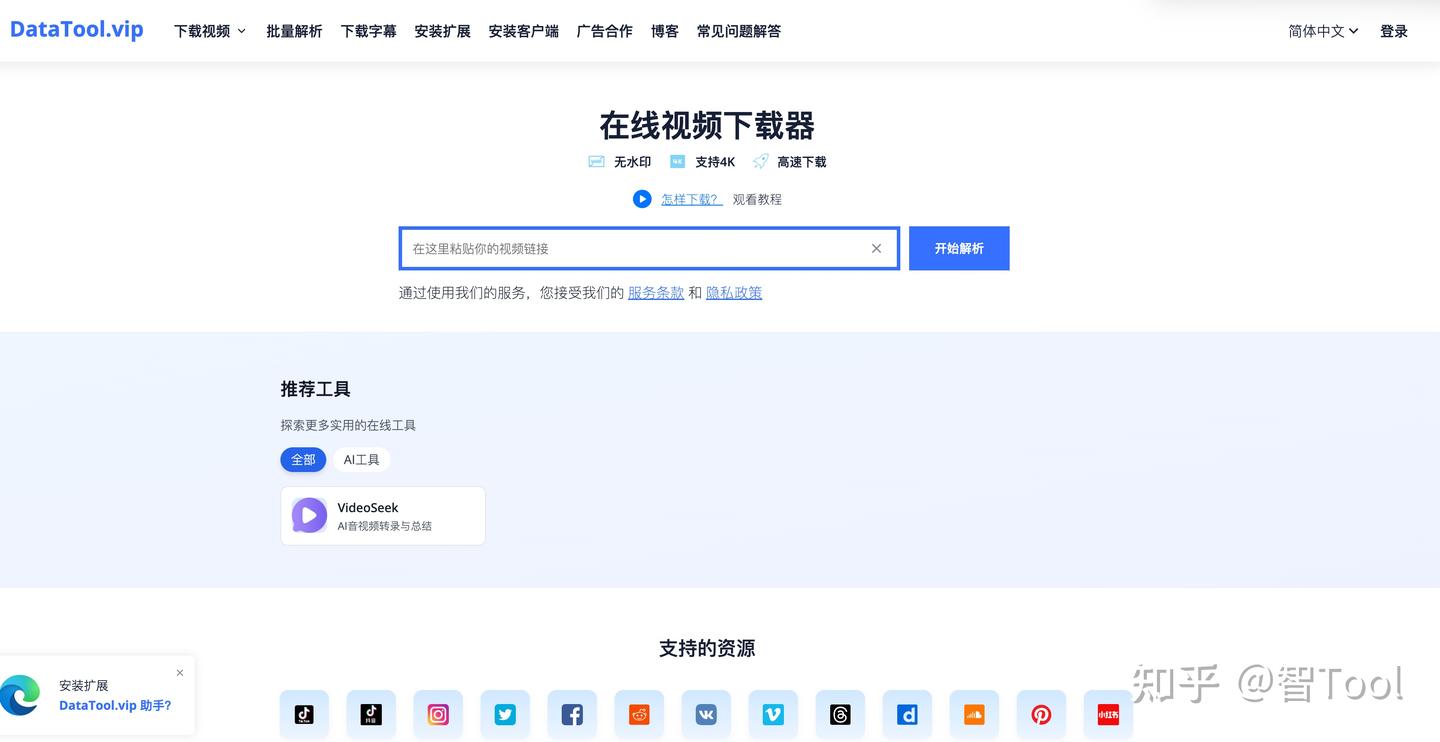Open 批量解析 in the navigation bar

pos(294,31)
